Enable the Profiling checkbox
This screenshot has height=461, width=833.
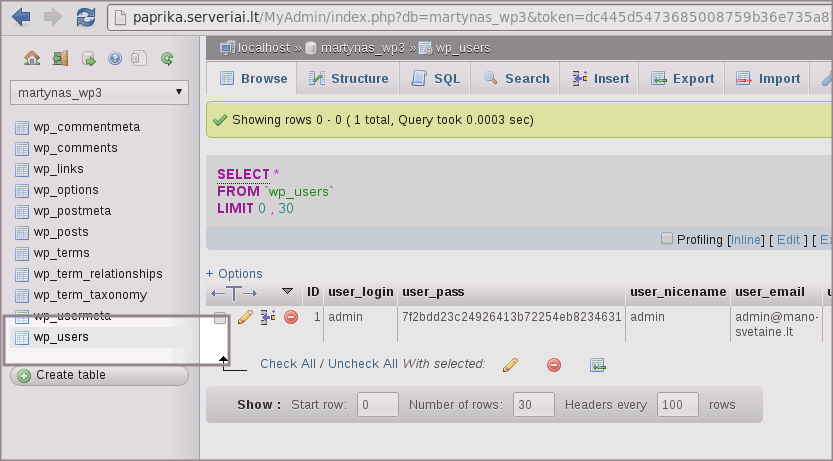[667, 239]
